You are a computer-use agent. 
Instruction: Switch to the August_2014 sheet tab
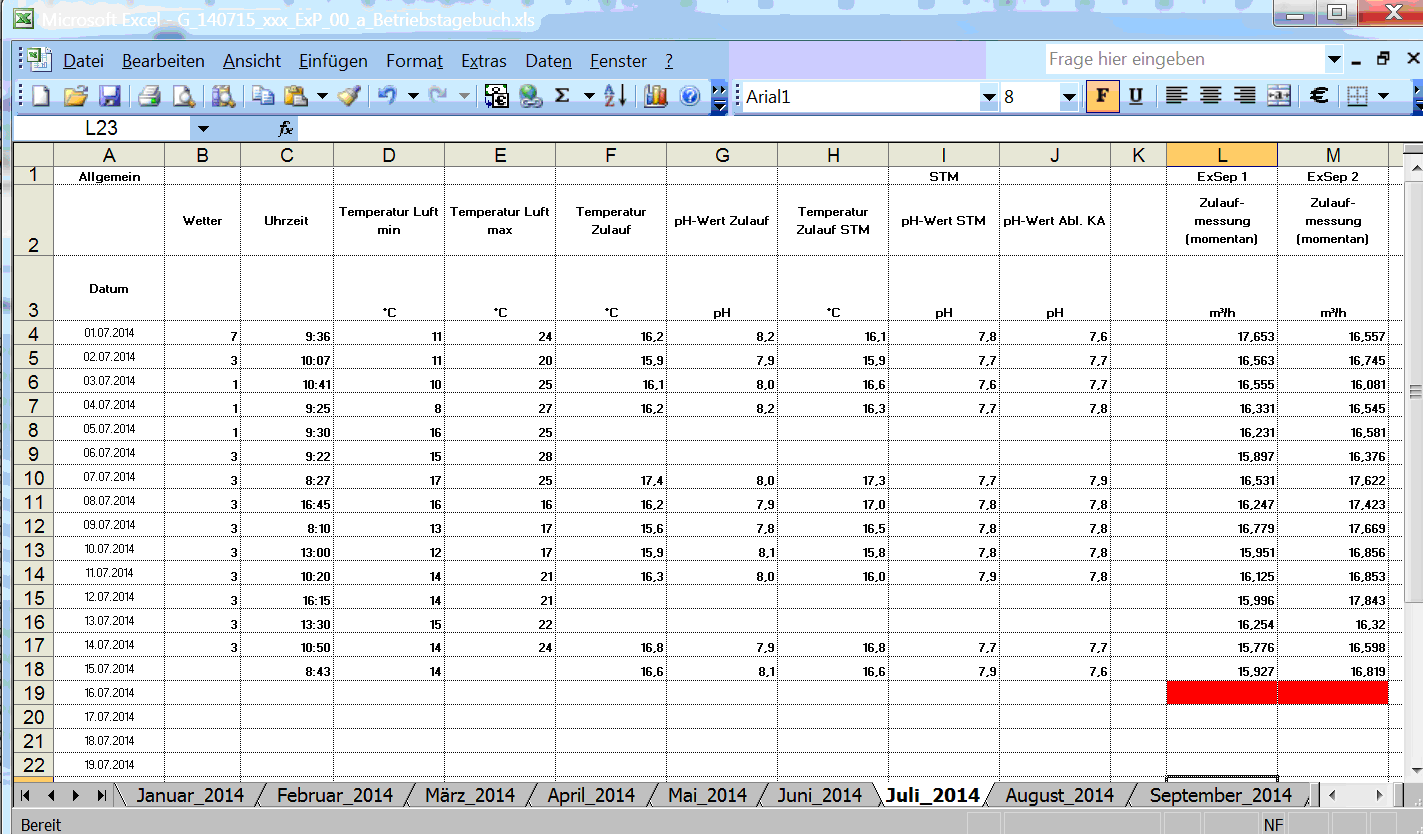pyautogui.click(x=1059, y=795)
